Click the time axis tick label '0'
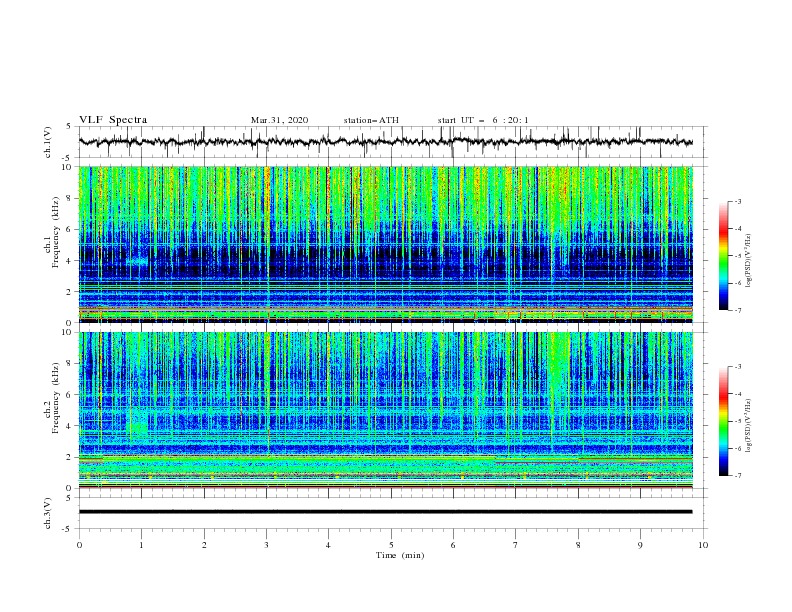Screen dimensions: 792x612 click(x=79, y=545)
